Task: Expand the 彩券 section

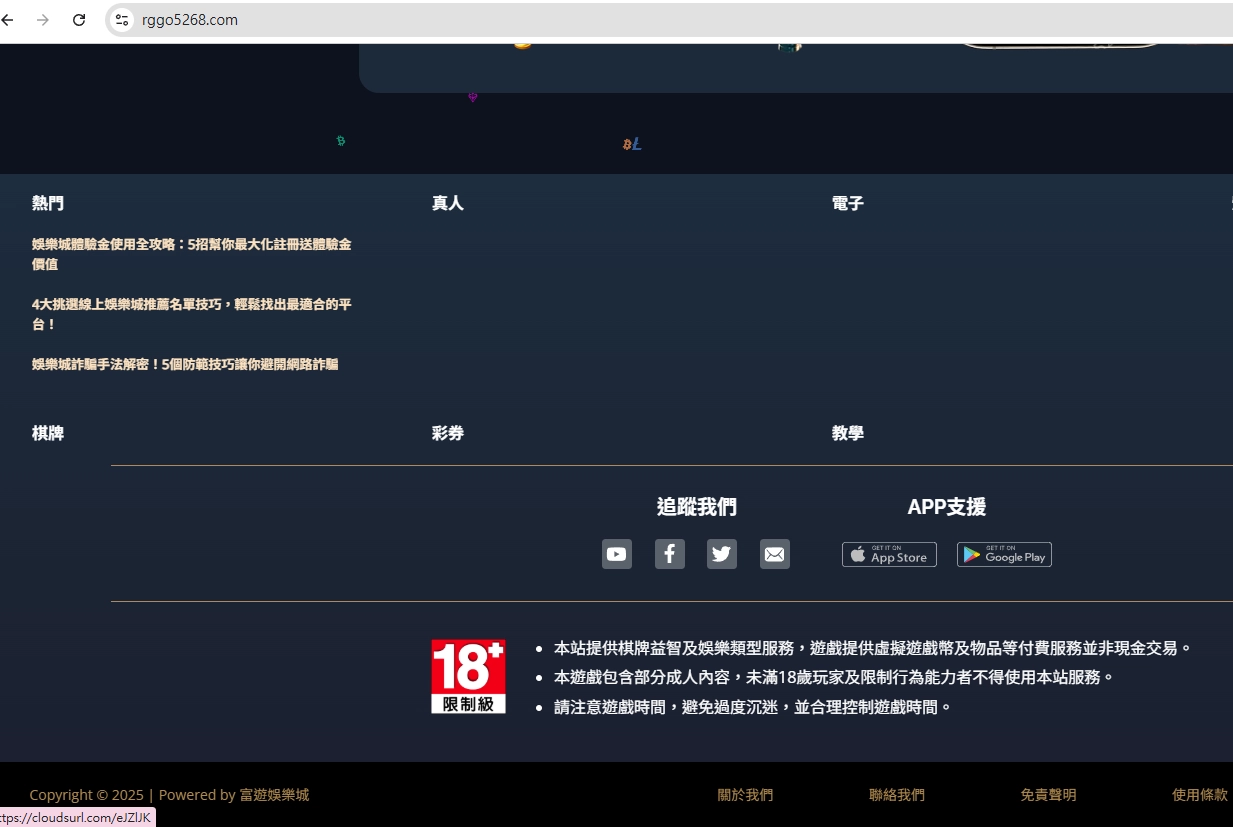Action: pos(447,433)
